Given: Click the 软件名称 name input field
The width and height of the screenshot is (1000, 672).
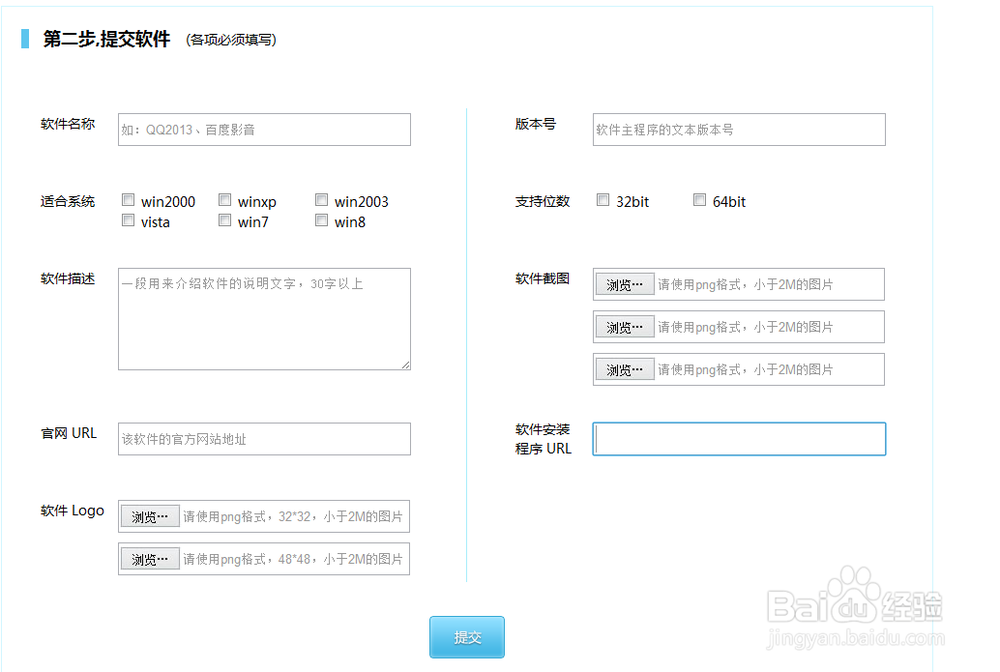Looking at the screenshot, I should coord(263,129).
